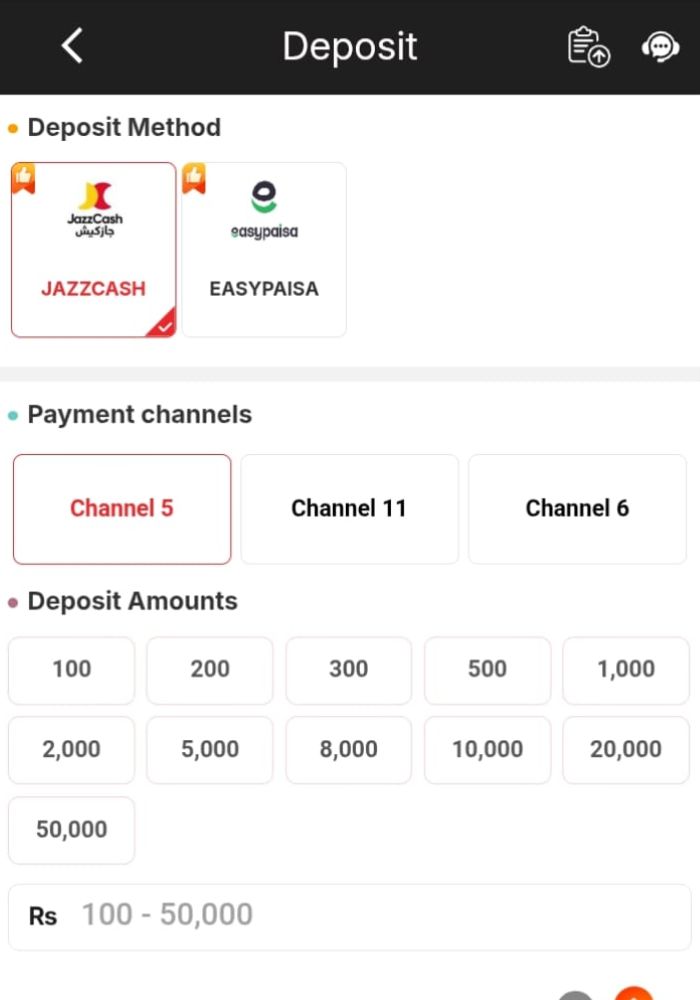This screenshot has width=700, height=1000.
Task: Pick the 300 deposit amount
Action: [349, 670]
